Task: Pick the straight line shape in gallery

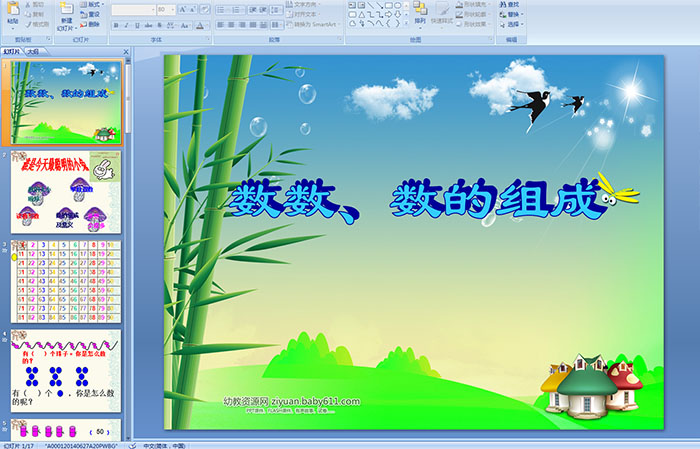Action: (371, 5)
